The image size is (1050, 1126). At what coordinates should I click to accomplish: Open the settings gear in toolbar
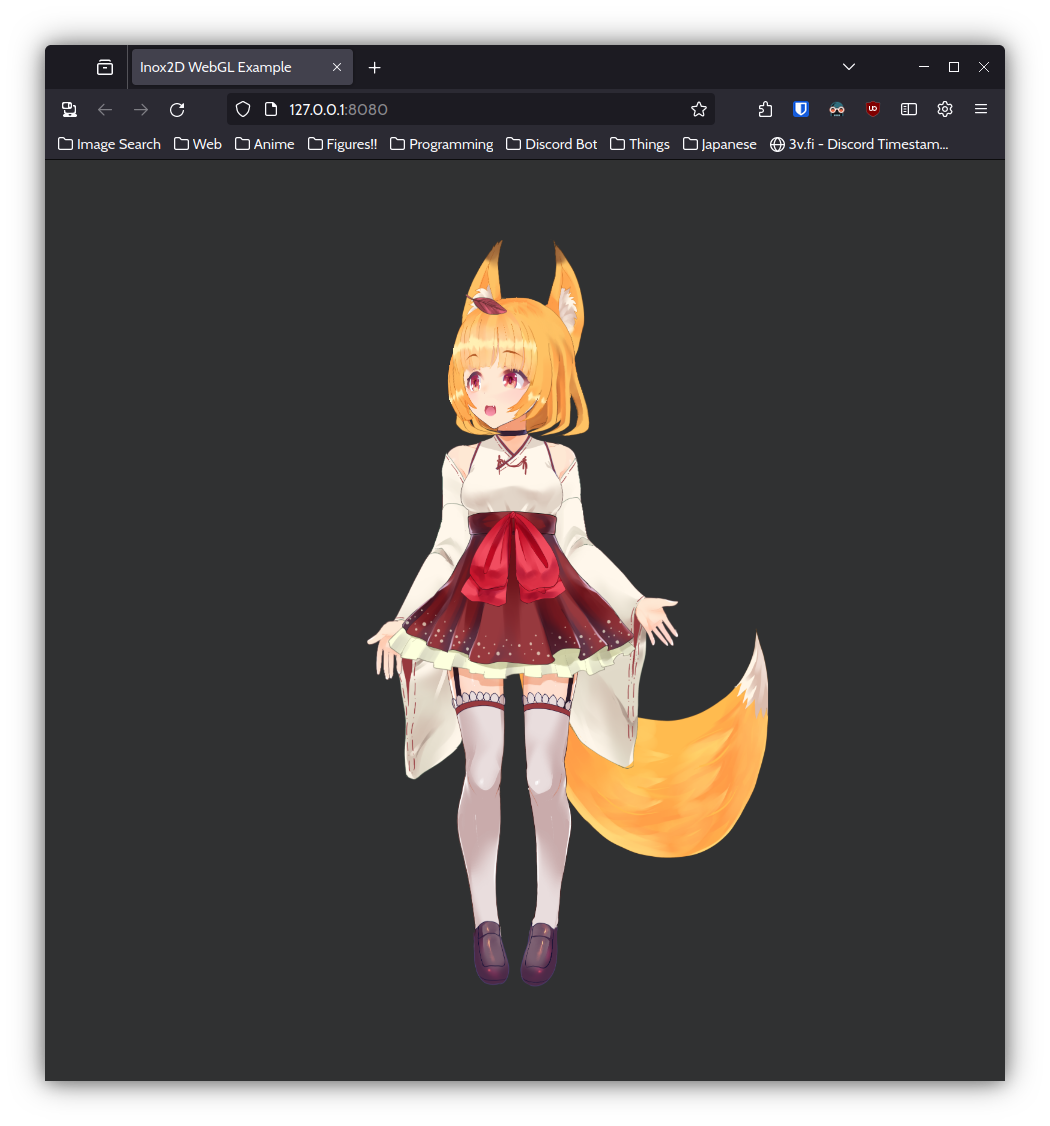pyautogui.click(x=944, y=109)
